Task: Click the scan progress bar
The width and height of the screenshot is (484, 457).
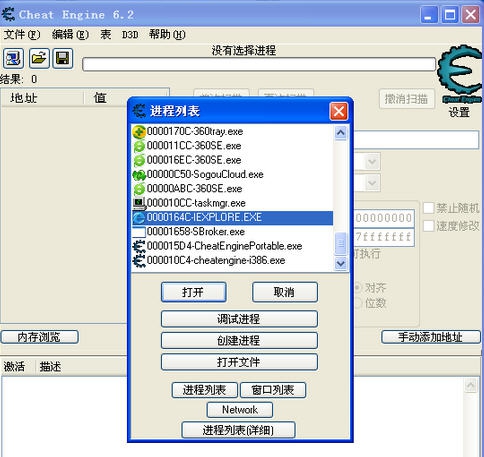Action: 259,64
